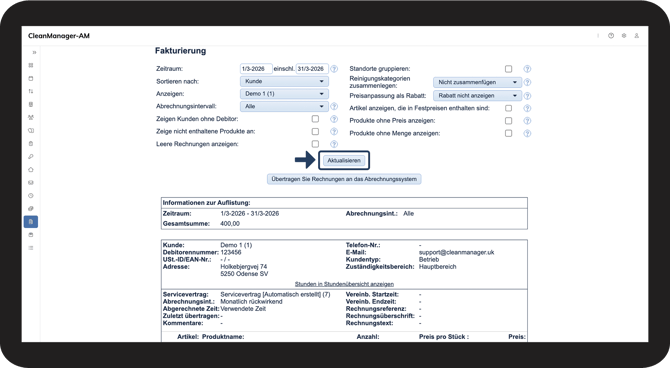Open the dashboard grid icon in sidebar
The width and height of the screenshot is (670, 368).
coord(31,65)
